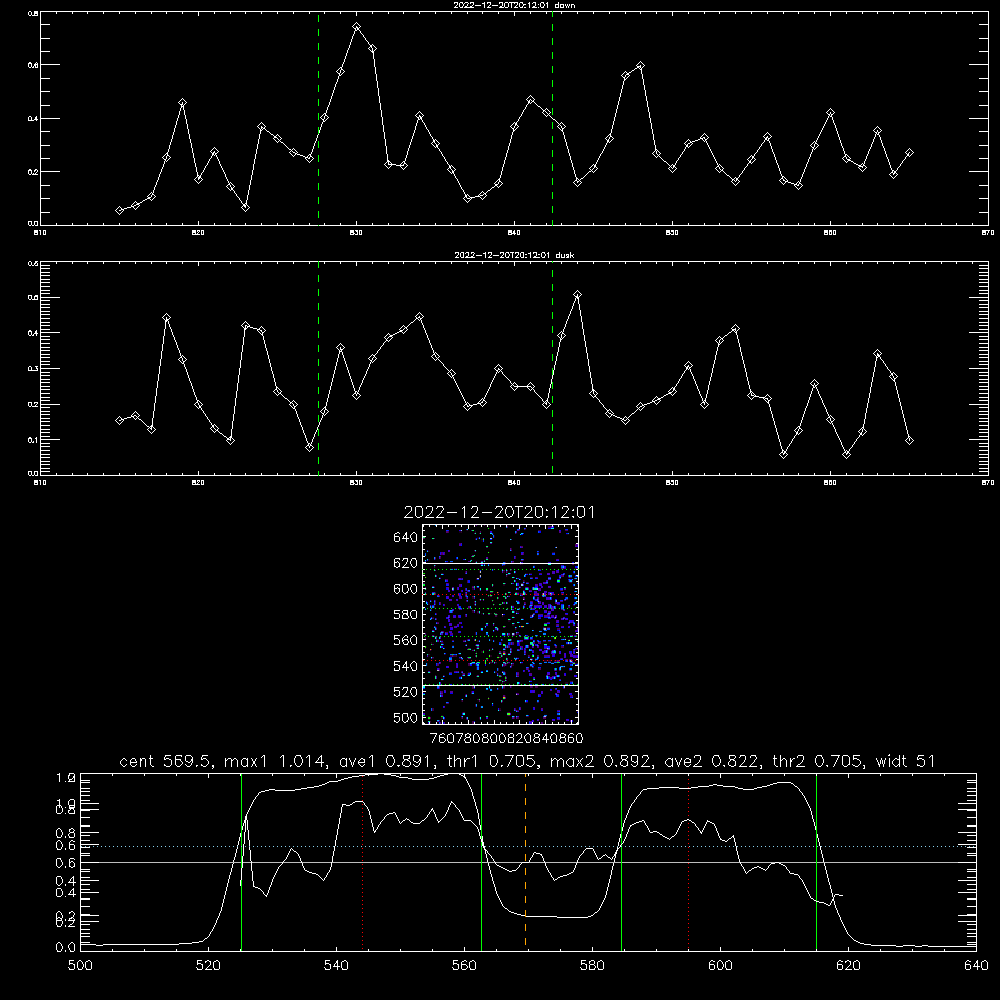Click x-axis label 640 of the bottom profile plot
The height and width of the screenshot is (1000, 1000).
(x=976, y=966)
